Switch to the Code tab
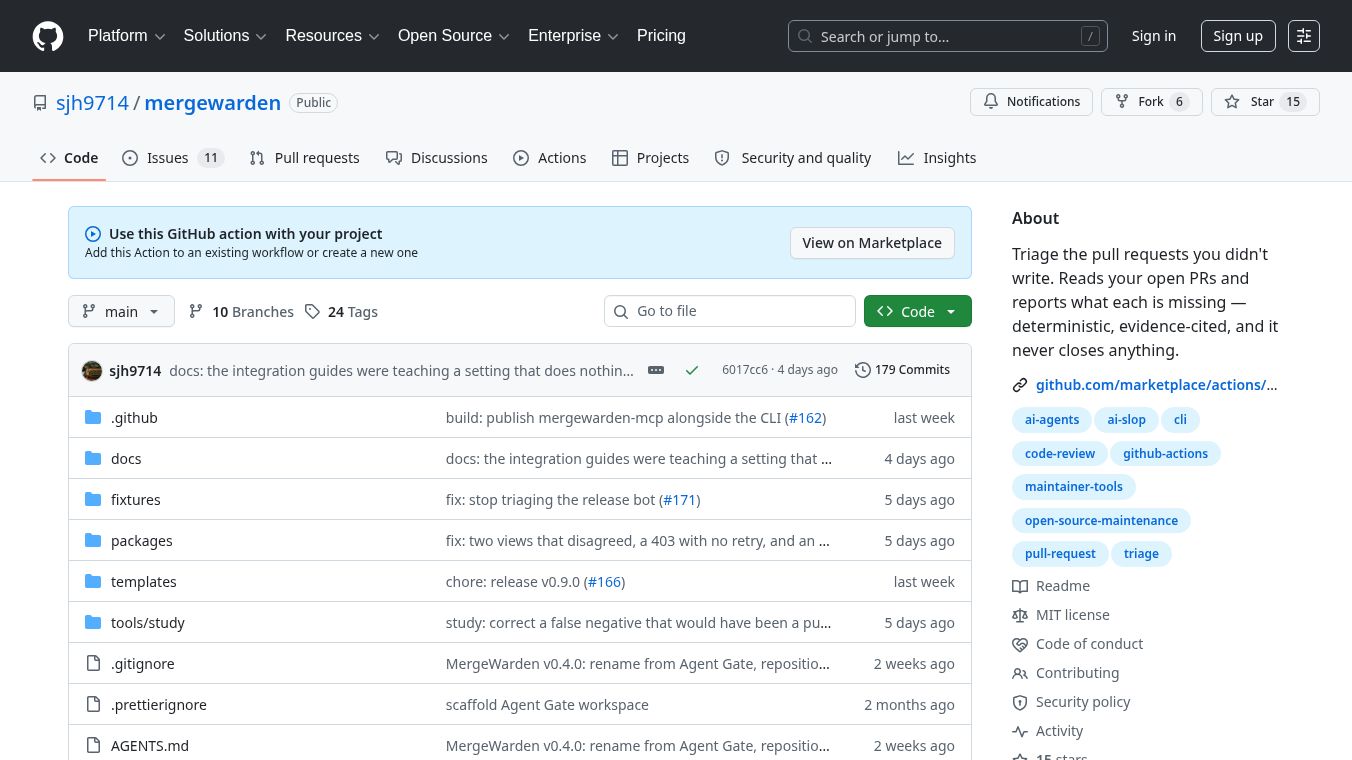1352x760 pixels. (x=69, y=158)
